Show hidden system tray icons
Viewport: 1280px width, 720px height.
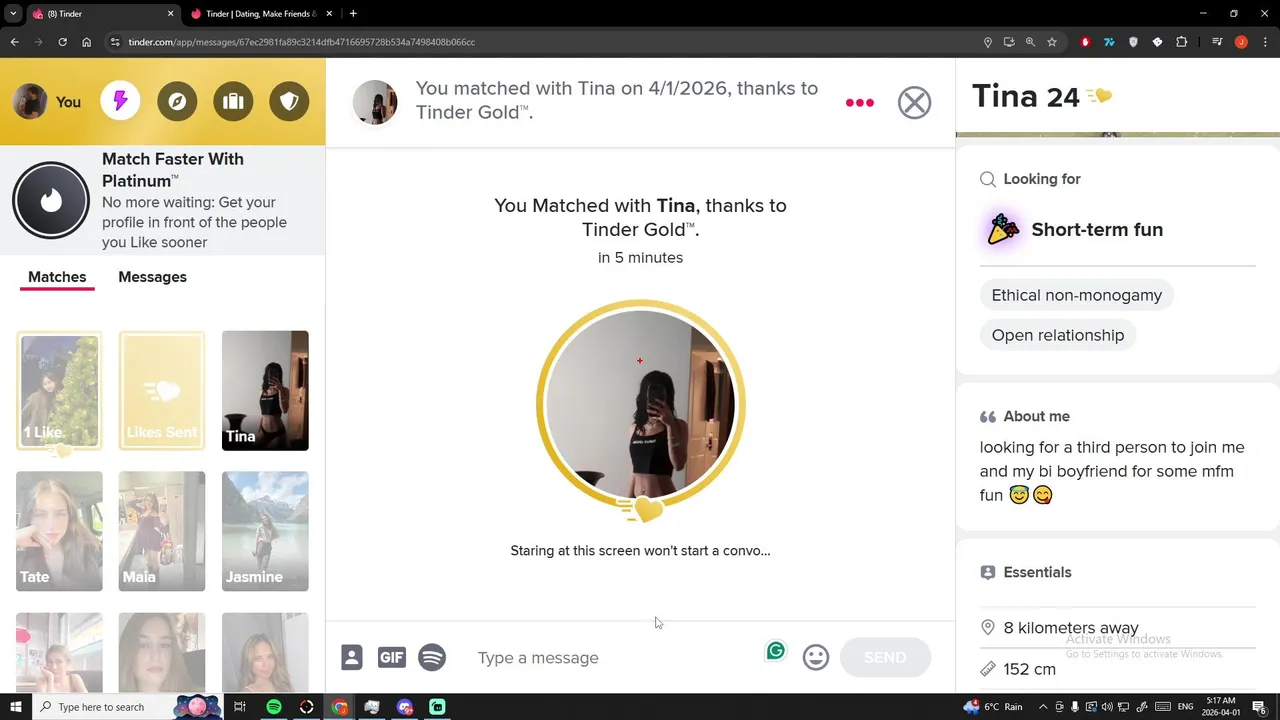pos(1043,707)
